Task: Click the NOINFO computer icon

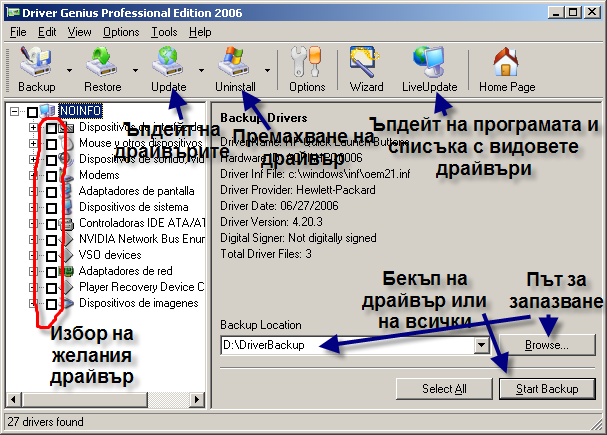Action: pyautogui.click(x=48, y=111)
